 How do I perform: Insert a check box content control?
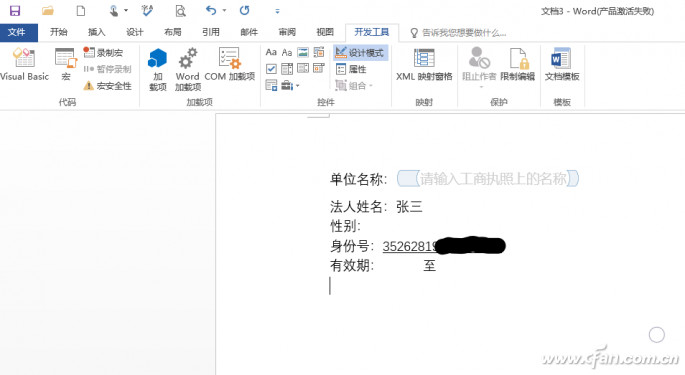(x=271, y=69)
